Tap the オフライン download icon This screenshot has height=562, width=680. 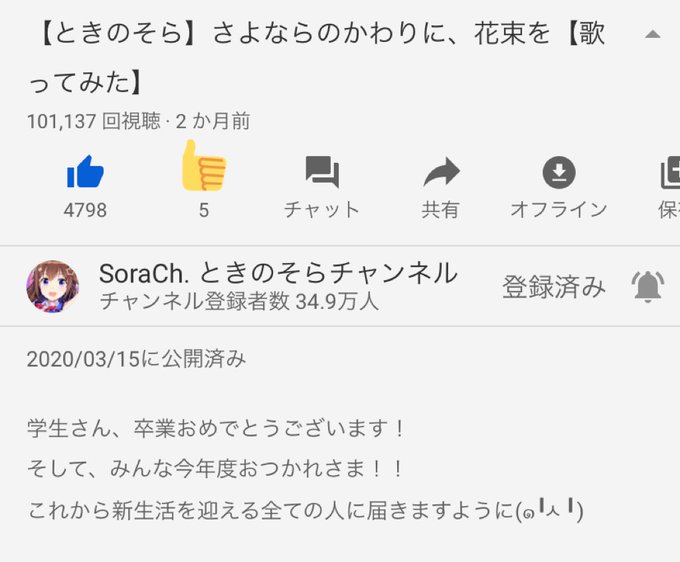[559, 172]
